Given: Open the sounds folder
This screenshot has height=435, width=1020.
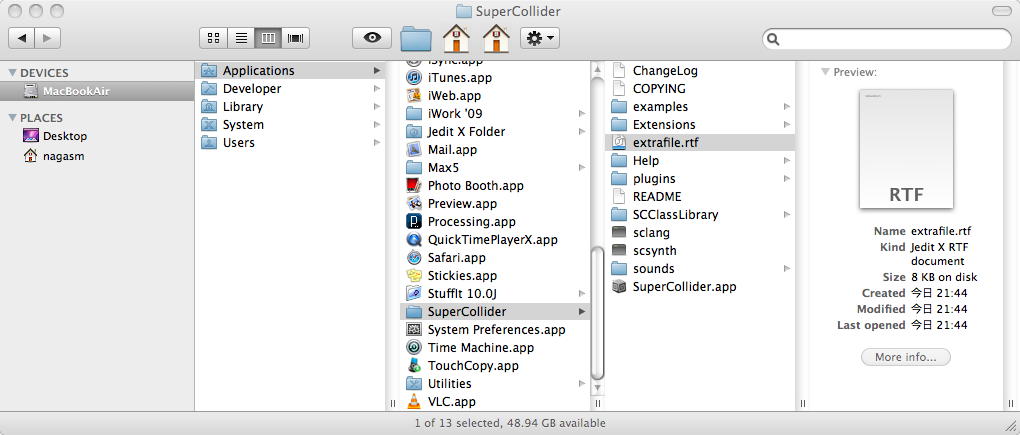Looking at the screenshot, I should pos(700,269).
